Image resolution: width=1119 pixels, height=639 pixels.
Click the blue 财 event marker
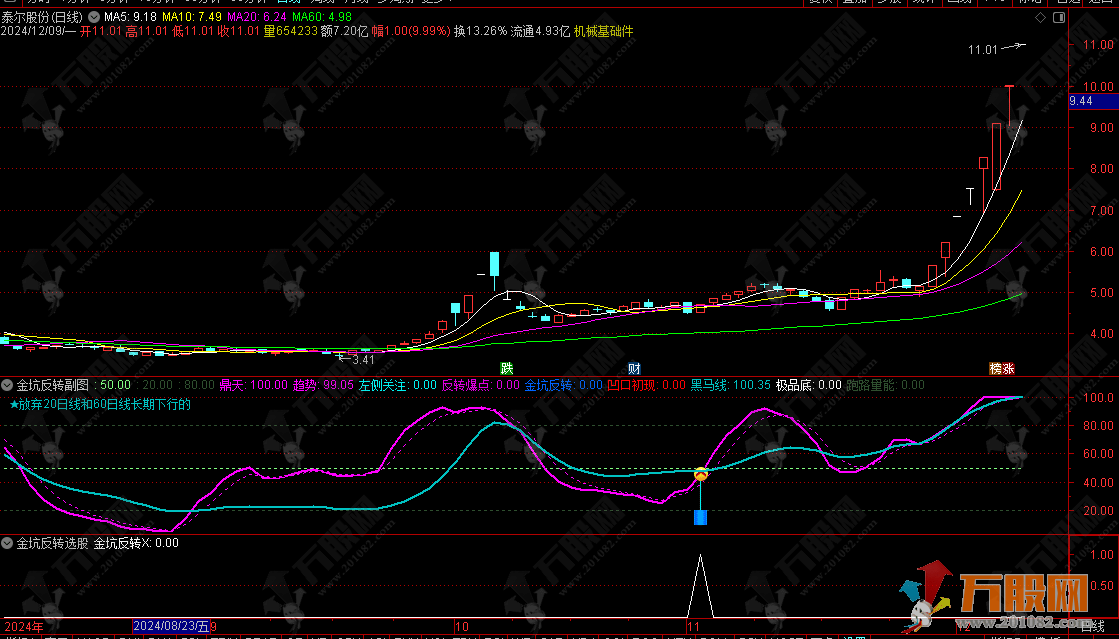[x=634, y=368]
